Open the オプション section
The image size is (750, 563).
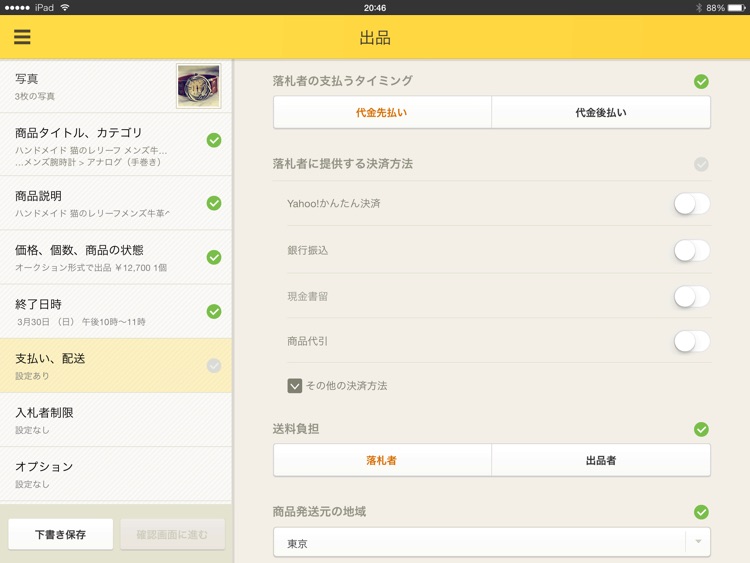tap(116, 474)
